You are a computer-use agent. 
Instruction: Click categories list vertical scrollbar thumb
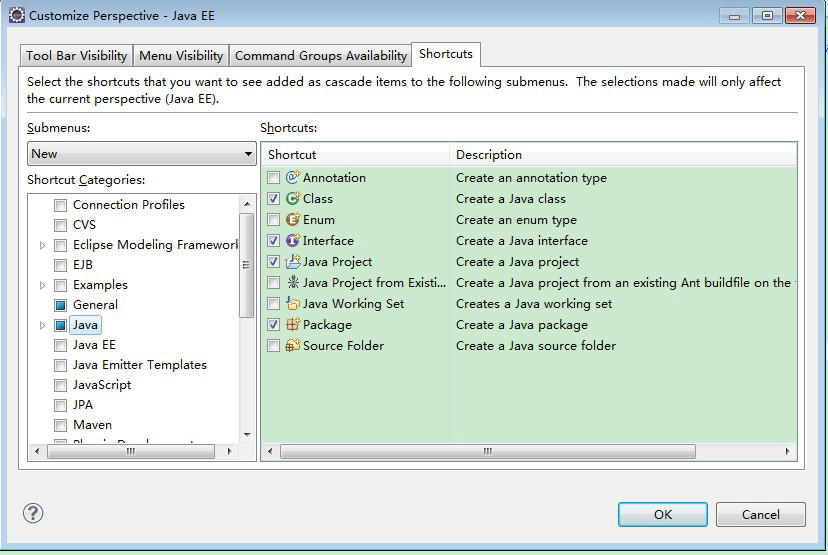[x=247, y=265]
